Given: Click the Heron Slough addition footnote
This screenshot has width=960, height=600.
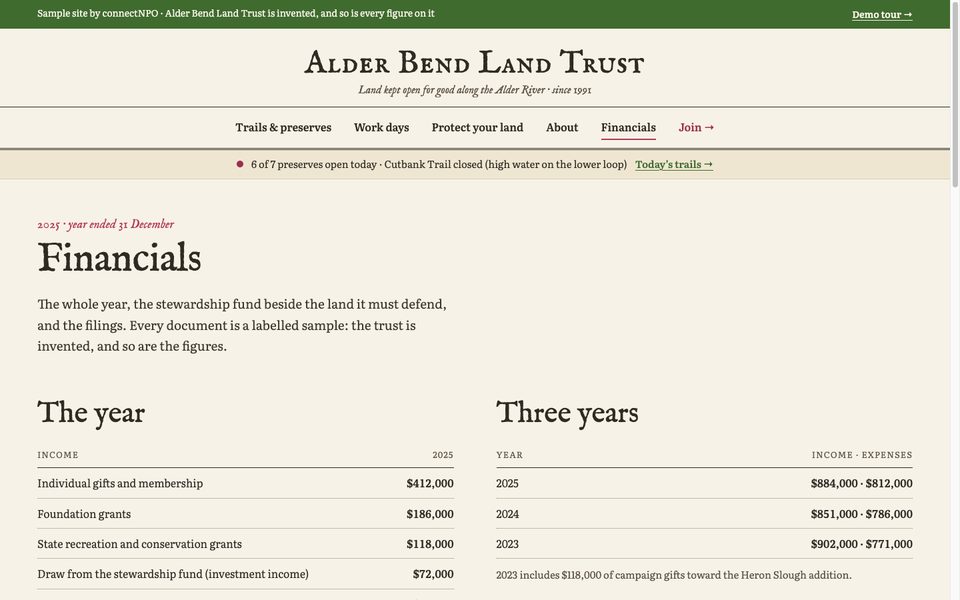Looking at the screenshot, I should point(673,576).
